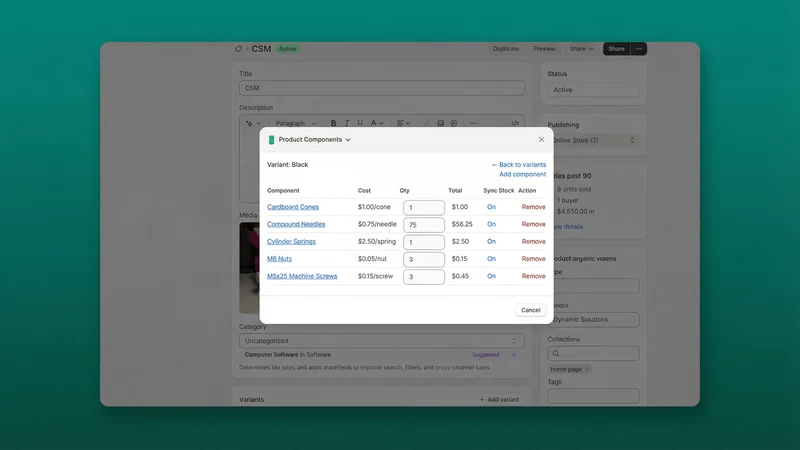Toggle Sync Stock for Cardboard Cones

491,207
